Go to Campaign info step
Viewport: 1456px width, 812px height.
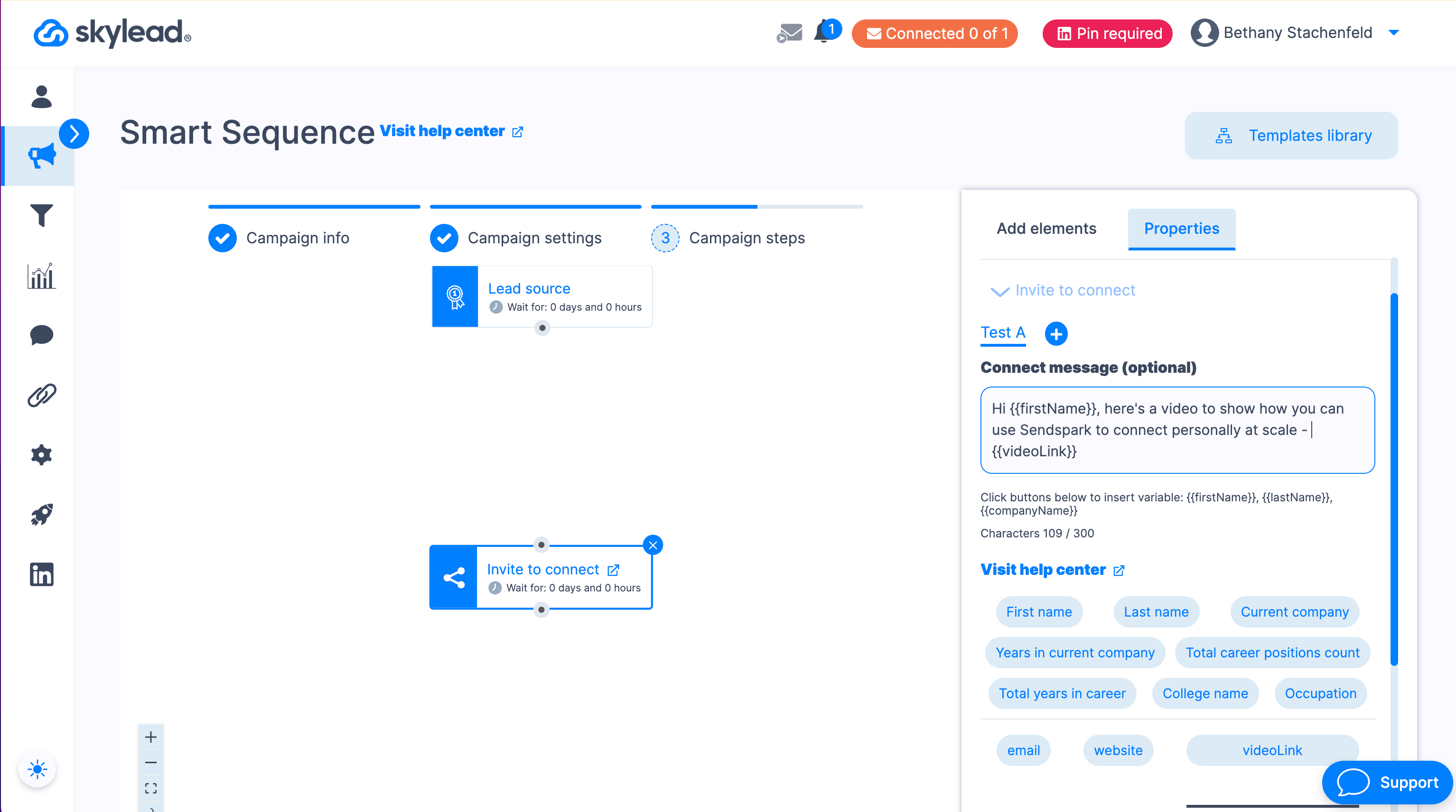tap(279, 238)
